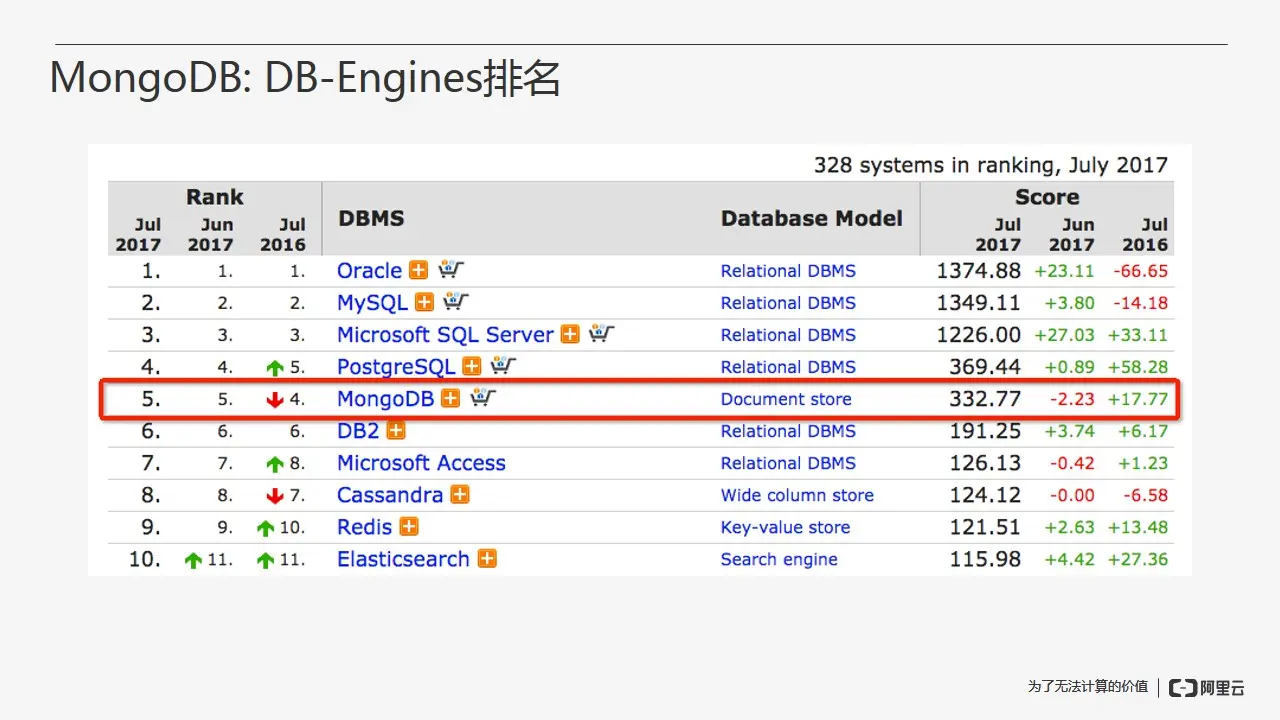Click the +58.28 yearly change for PostgreSQL
The width and height of the screenshot is (1280, 720).
[x=1138, y=367]
